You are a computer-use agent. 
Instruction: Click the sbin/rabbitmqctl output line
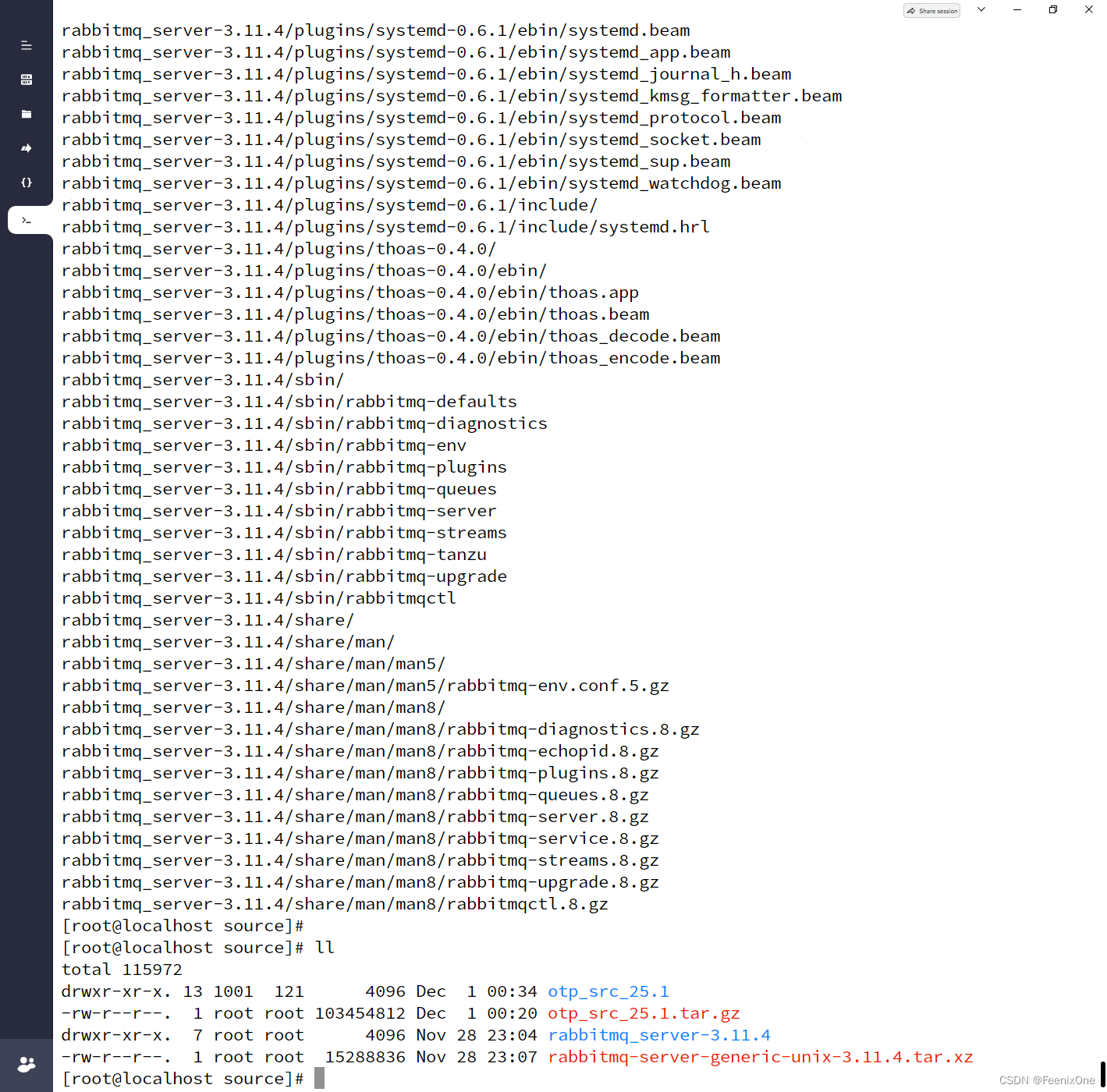[x=259, y=598]
